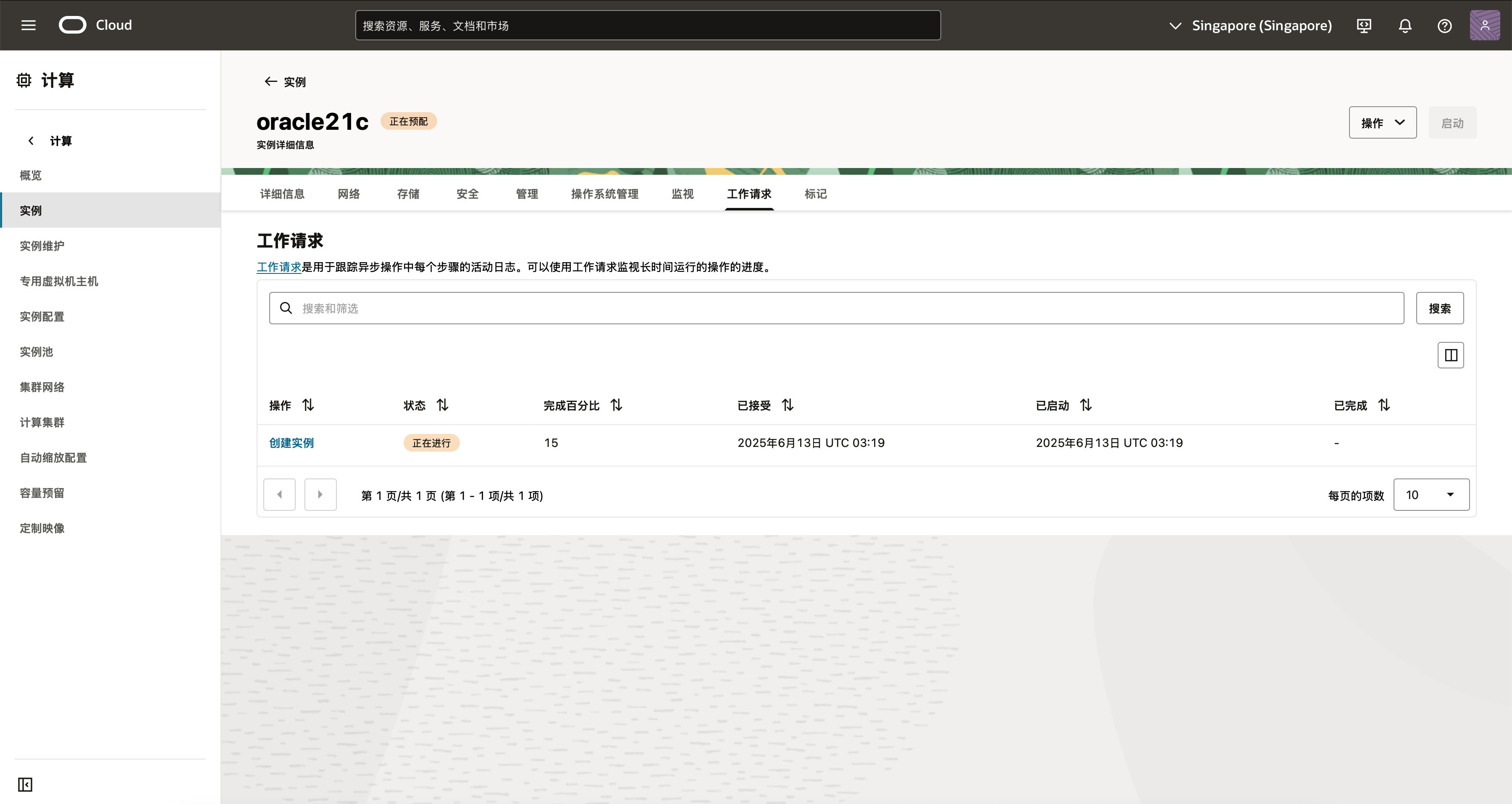This screenshot has height=804, width=1512.
Task: Switch to the 监视 tab
Action: point(682,194)
